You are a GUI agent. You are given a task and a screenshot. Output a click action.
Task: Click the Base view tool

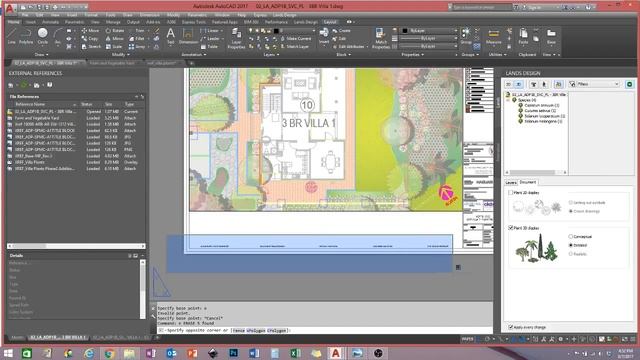pyautogui.click(x=551, y=36)
